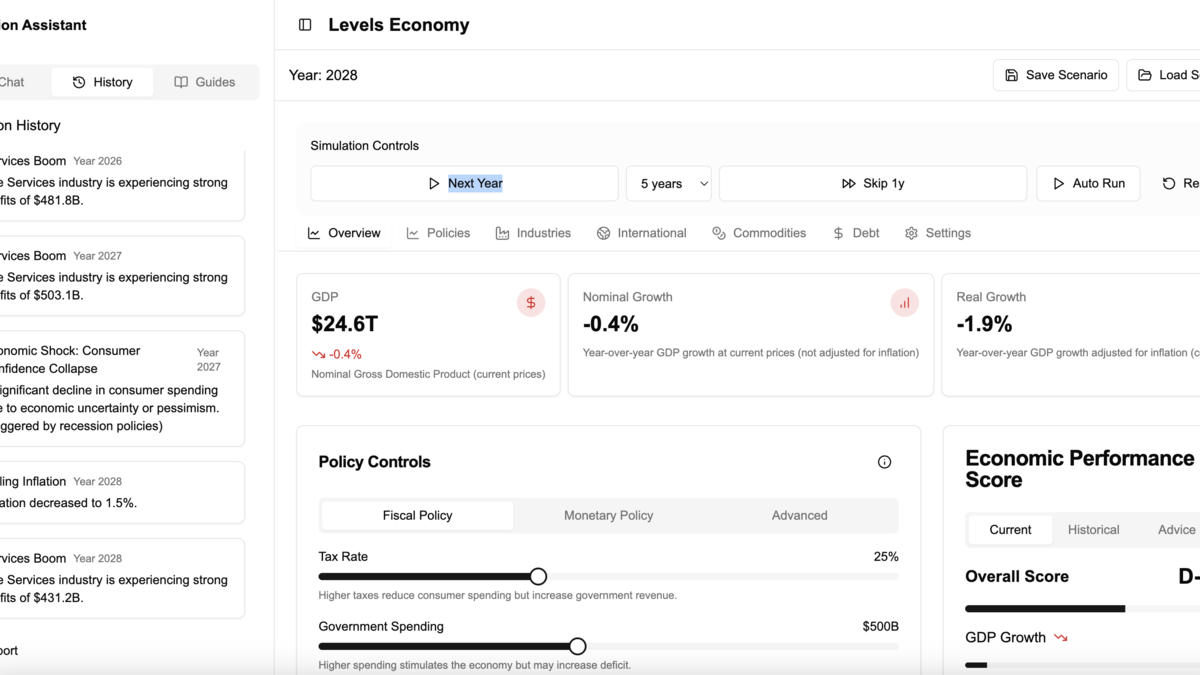Click the Save Scenario button
Image resolution: width=1200 pixels, height=675 pixels.
1055,74
